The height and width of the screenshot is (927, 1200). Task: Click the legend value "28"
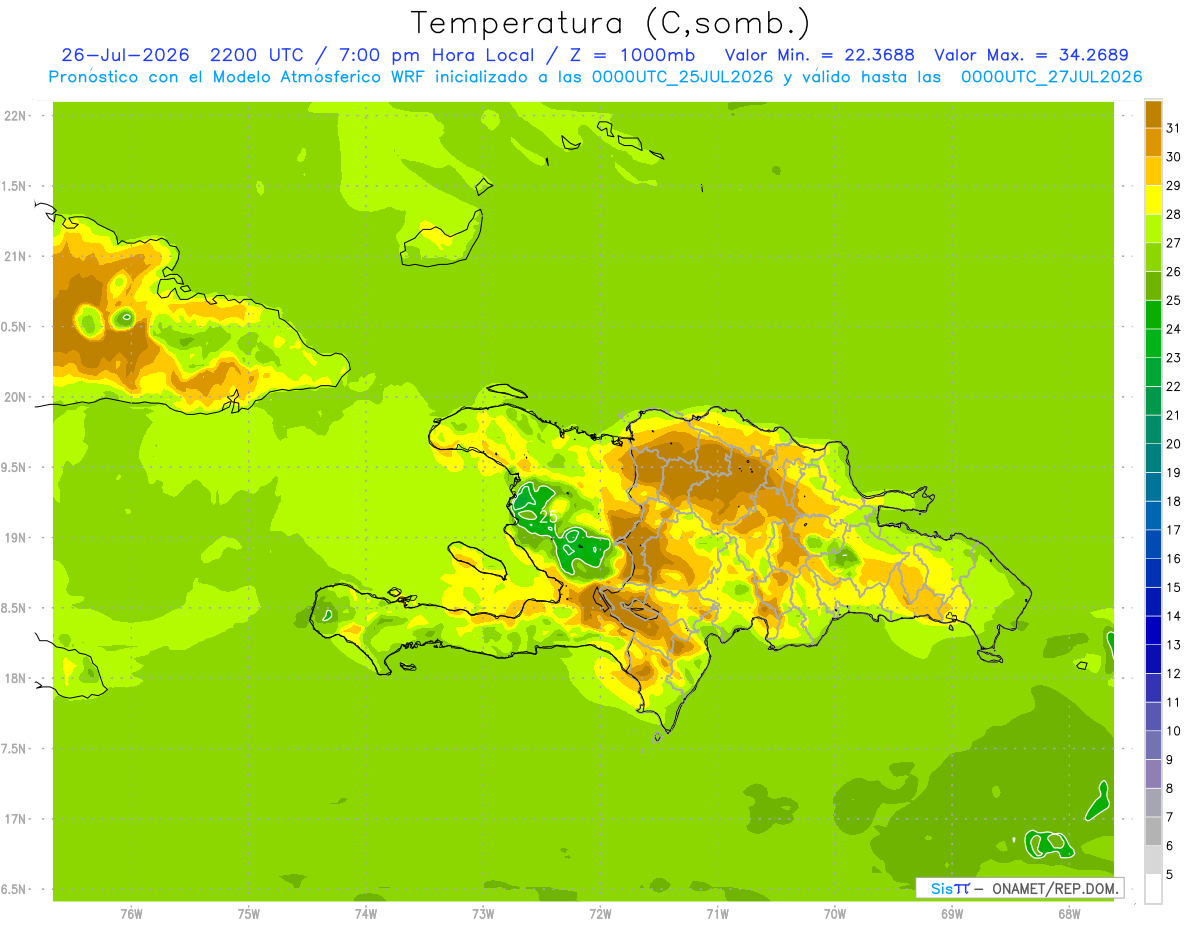1173,214
